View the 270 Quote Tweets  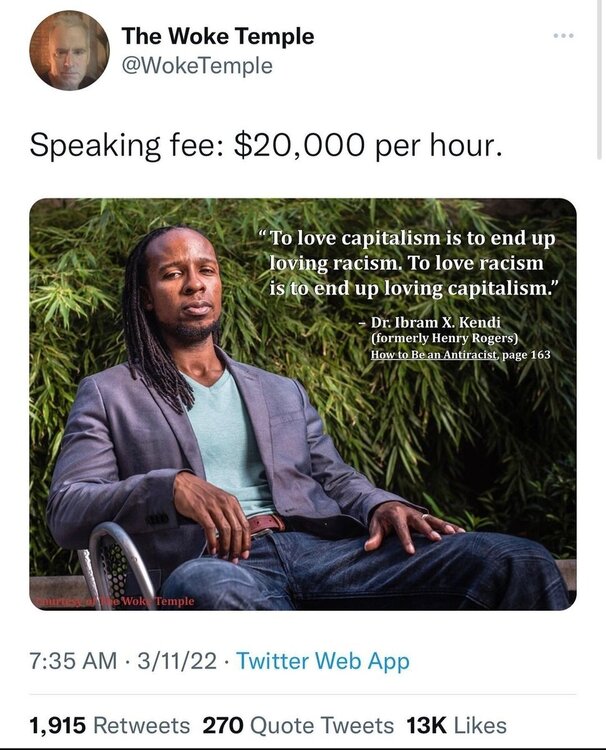point(298,725)
